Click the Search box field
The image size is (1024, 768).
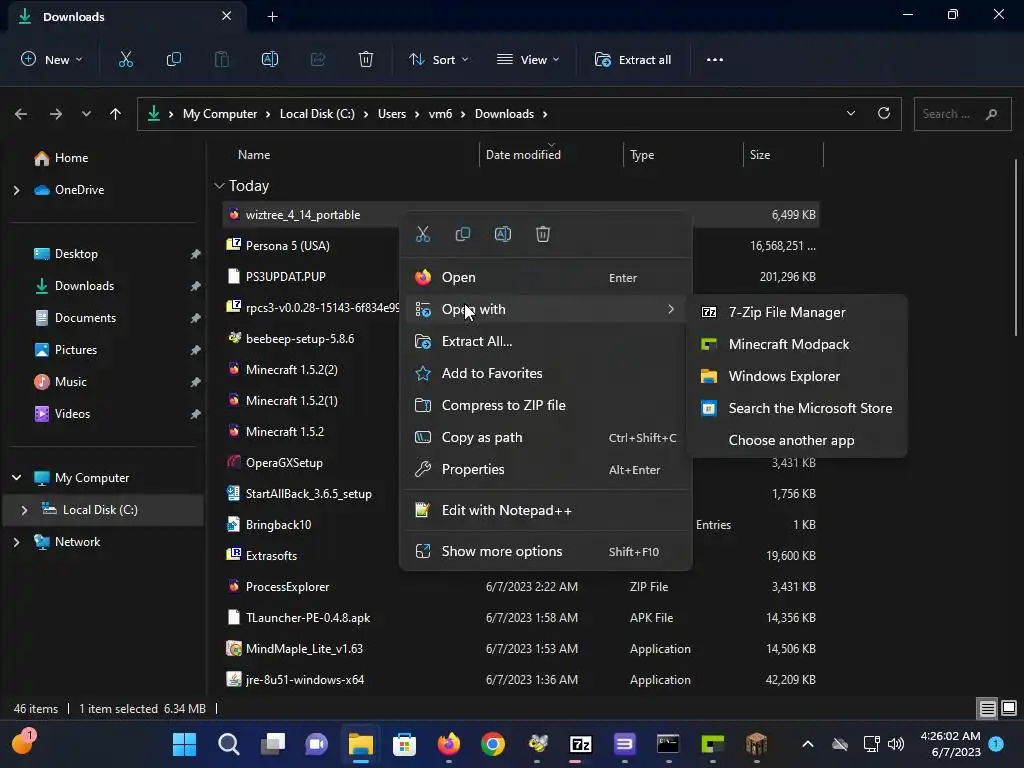[962, 114]
